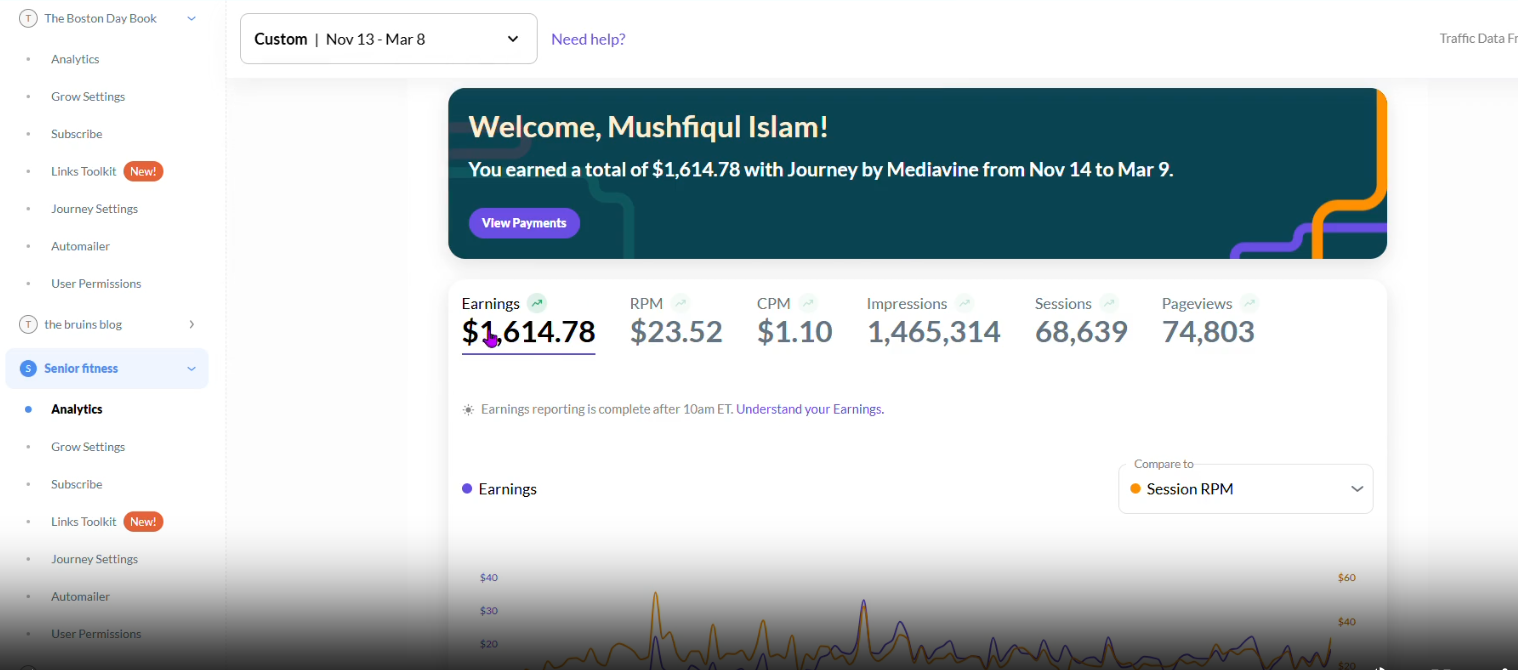Click the CPM trend arrow icon
Screen dimensions: 1518x670
pos(808,303)
